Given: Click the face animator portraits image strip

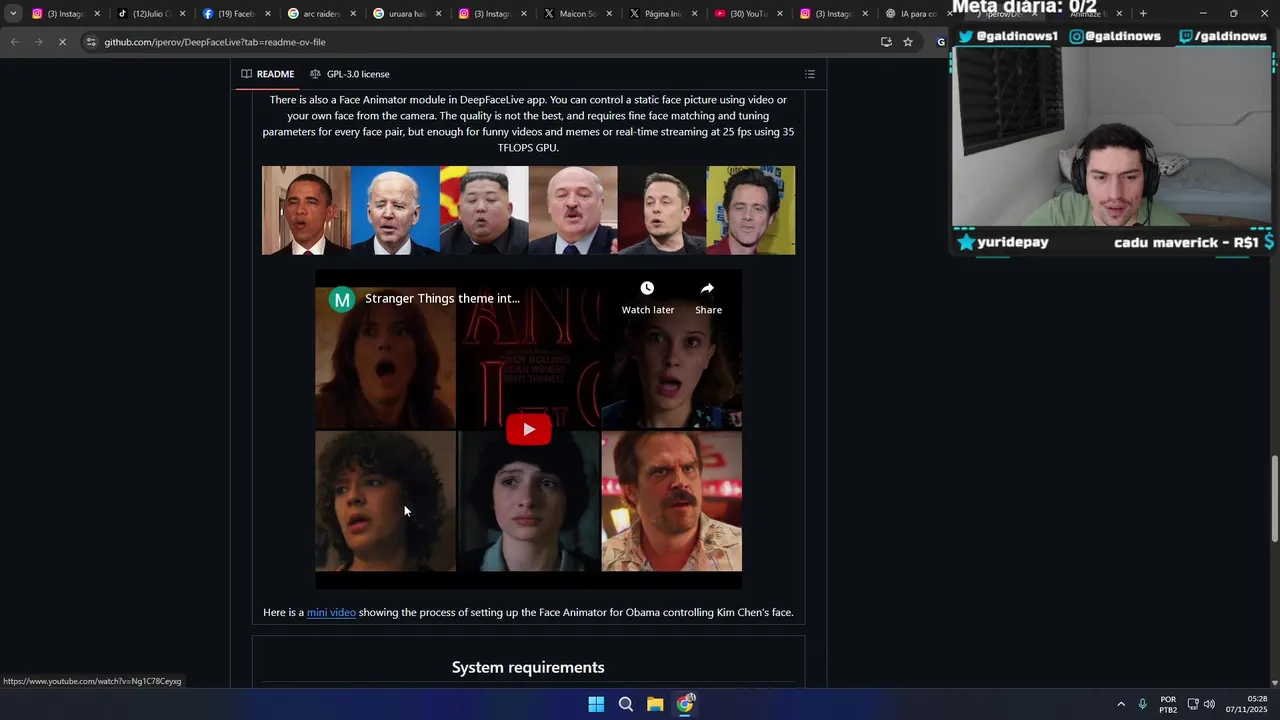Looking at the screenshot, I should (x=528, y=210).
